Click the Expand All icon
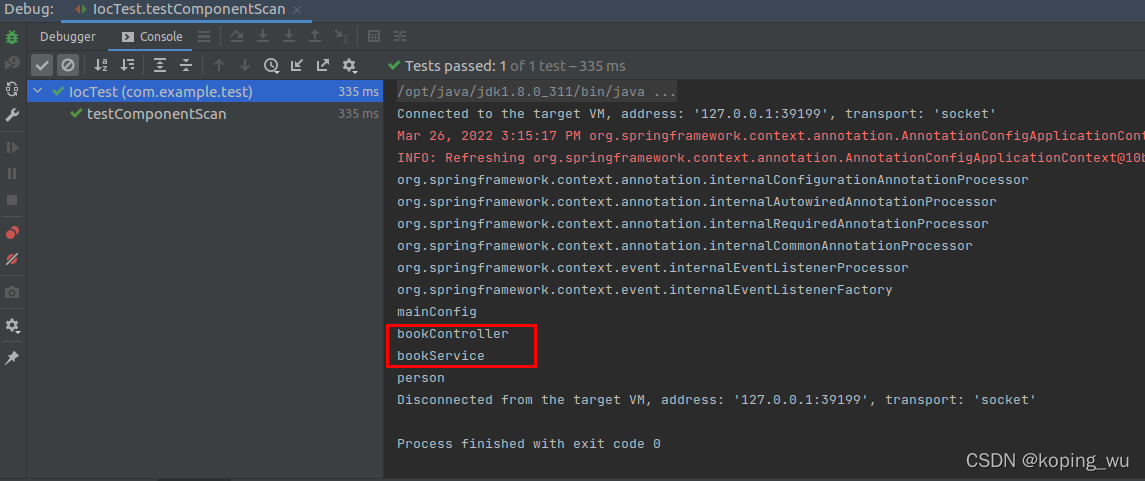The image size is (1145, 481). pyautogui.click(x=160, y=65)
